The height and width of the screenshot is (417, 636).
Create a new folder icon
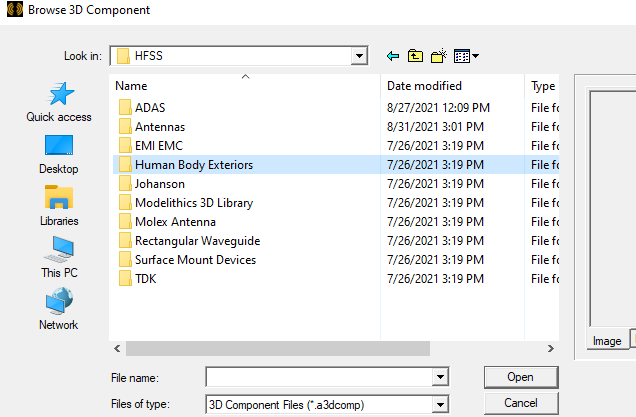click(x=438, y=56)
